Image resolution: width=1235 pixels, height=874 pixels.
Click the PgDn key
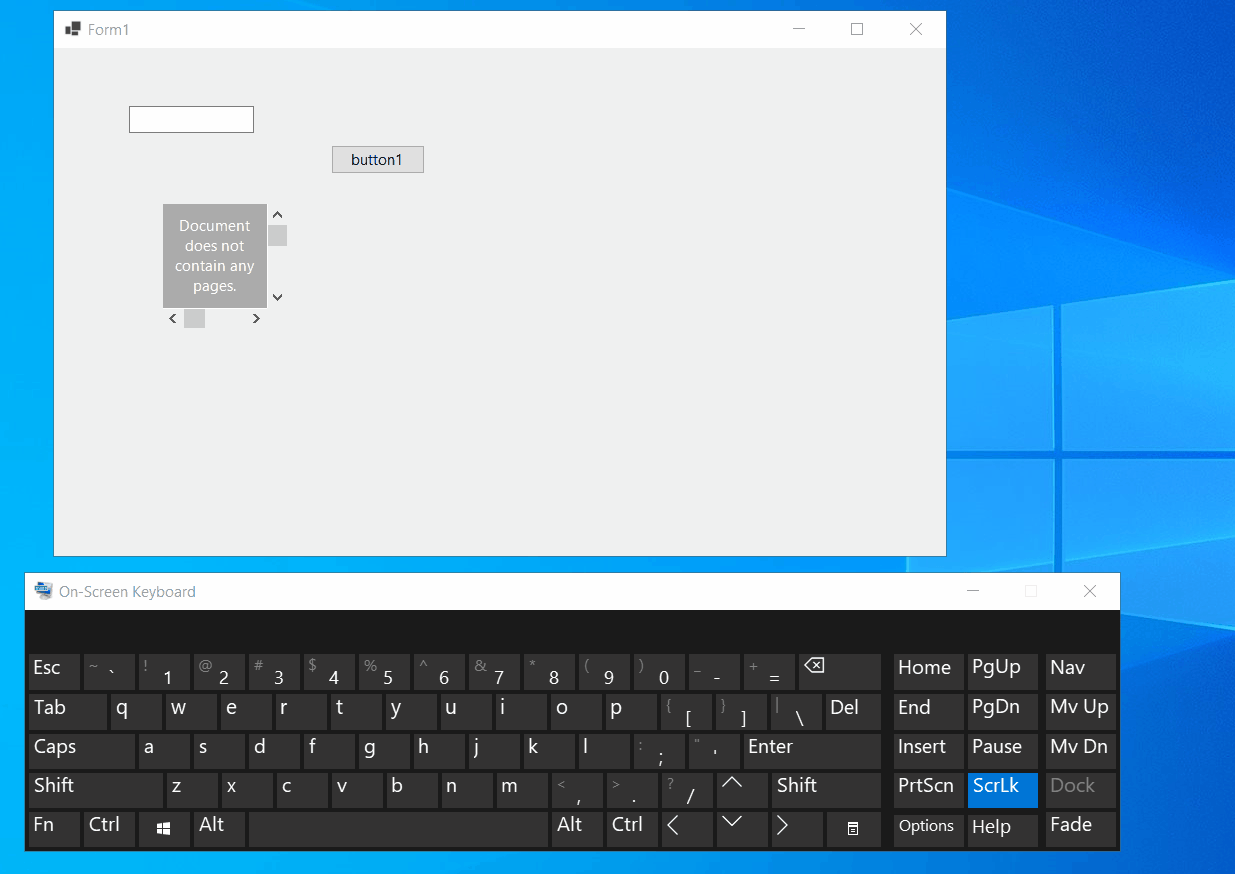pyautogui.click(x=1003, y=711)
